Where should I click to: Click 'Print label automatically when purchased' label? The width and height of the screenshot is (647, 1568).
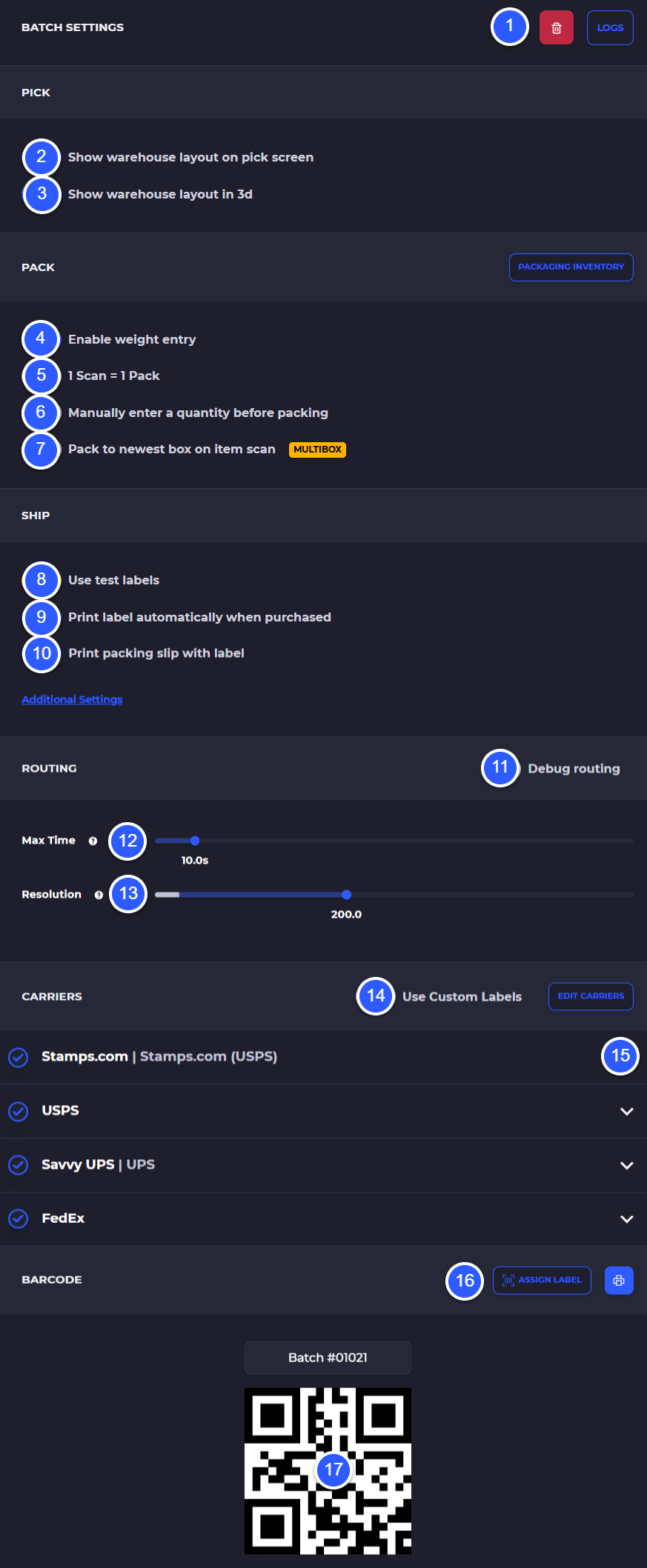pyautogui.click(x=199, y=617)
